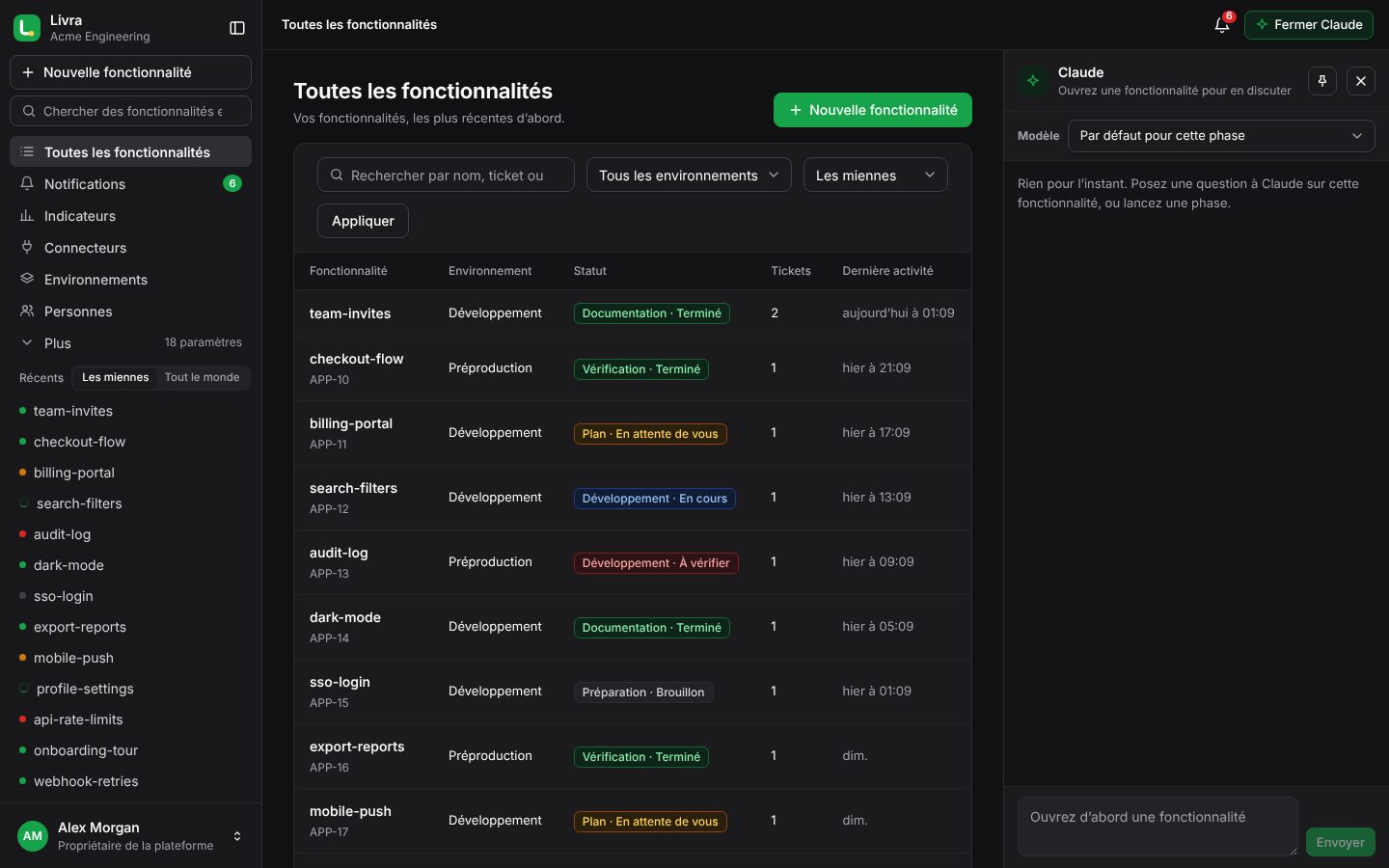Go to Indicateurs in the sidebar
Image resolution: width=1389 pixels, height=868 pixels.
click(x=130, y=216)
